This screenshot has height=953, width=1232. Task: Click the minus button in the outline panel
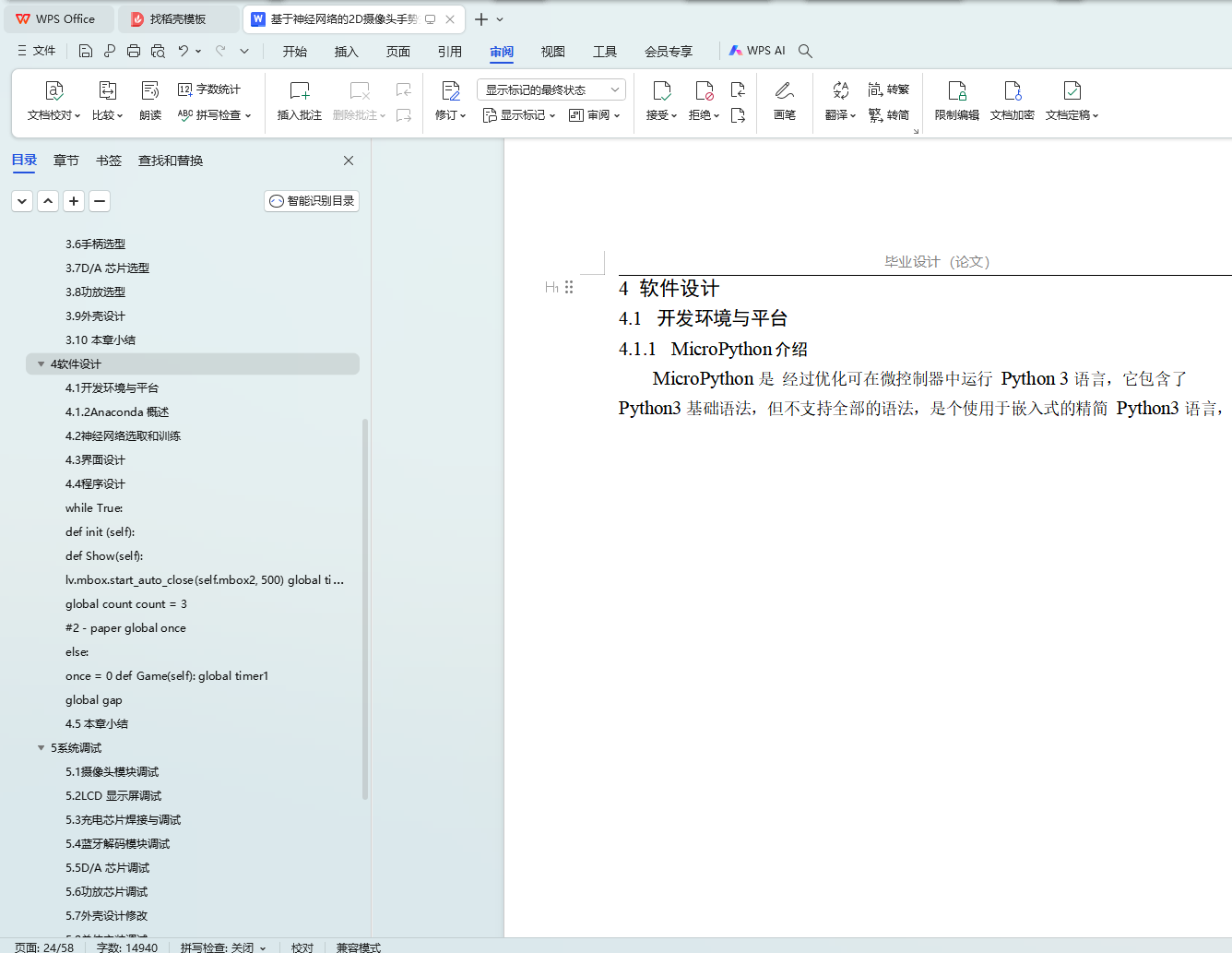100,201
